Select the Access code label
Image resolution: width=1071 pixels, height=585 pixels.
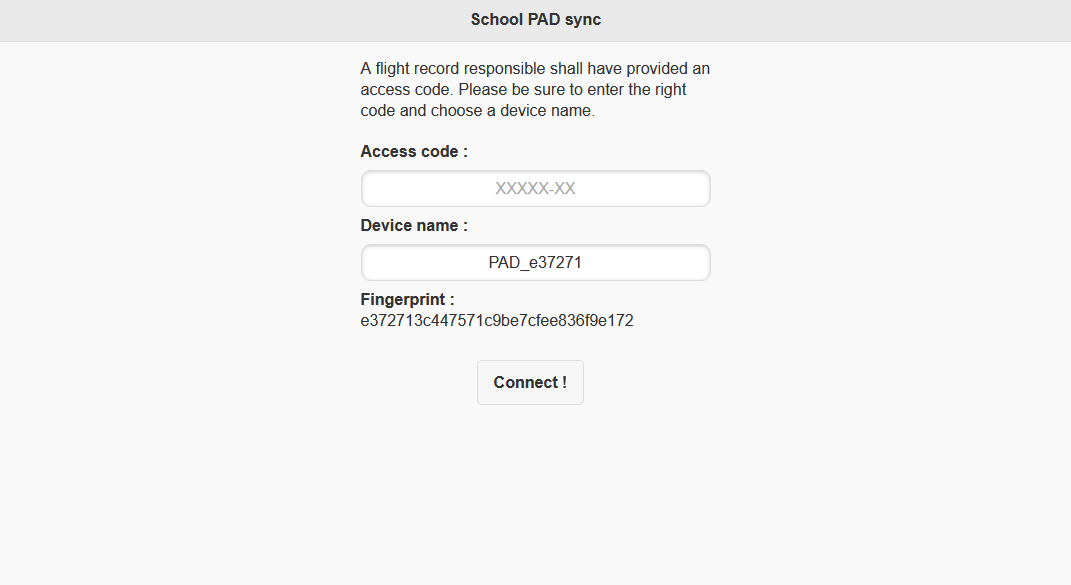(x=414, y=152)
